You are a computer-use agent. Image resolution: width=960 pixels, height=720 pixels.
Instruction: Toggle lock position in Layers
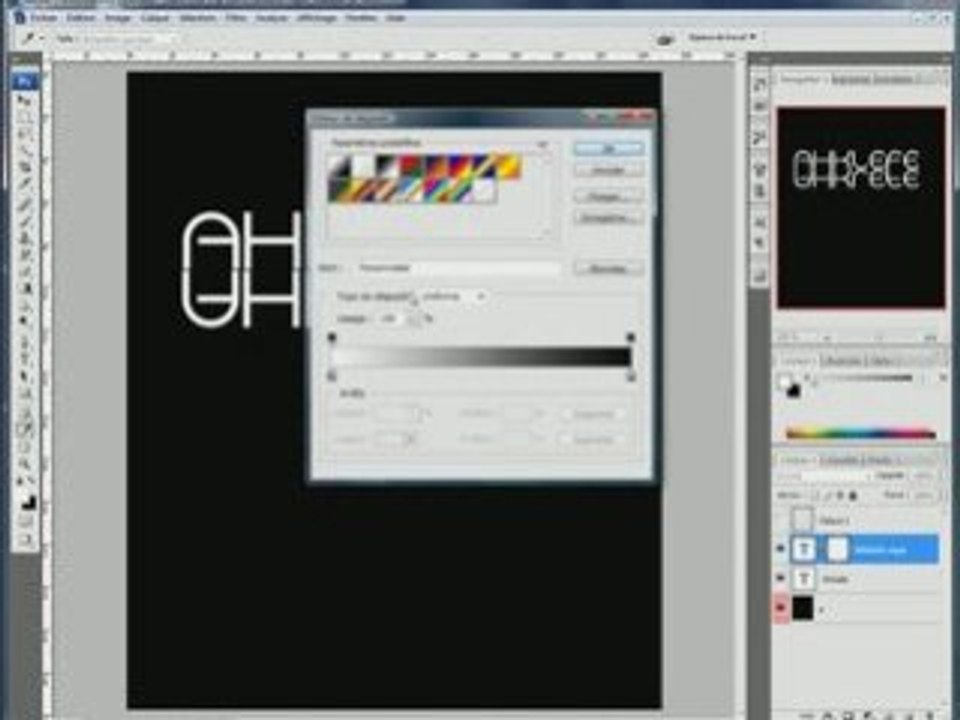pyautogui.click(x=841, y=495)
